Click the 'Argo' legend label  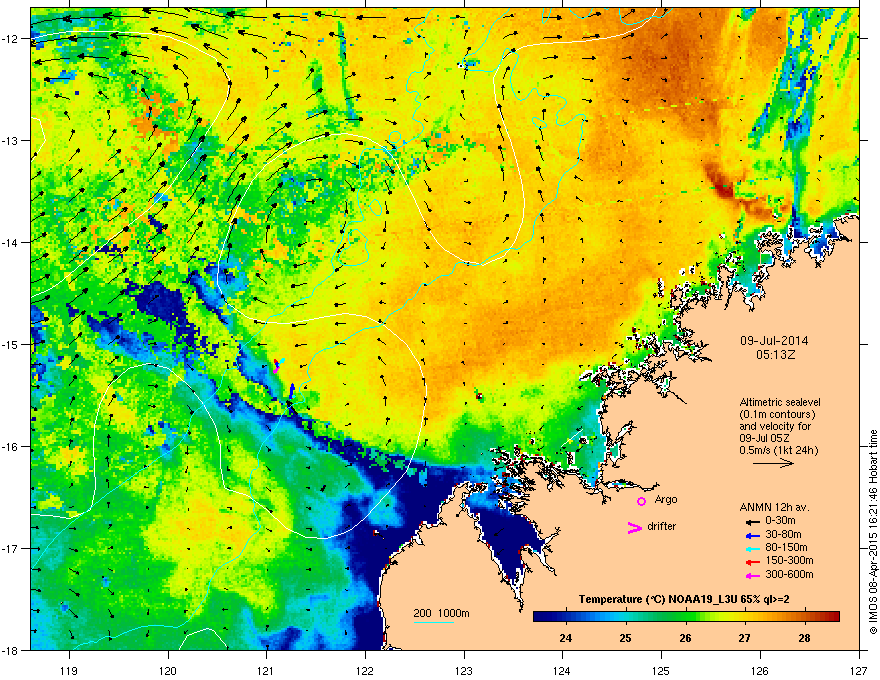pos(666,499)
